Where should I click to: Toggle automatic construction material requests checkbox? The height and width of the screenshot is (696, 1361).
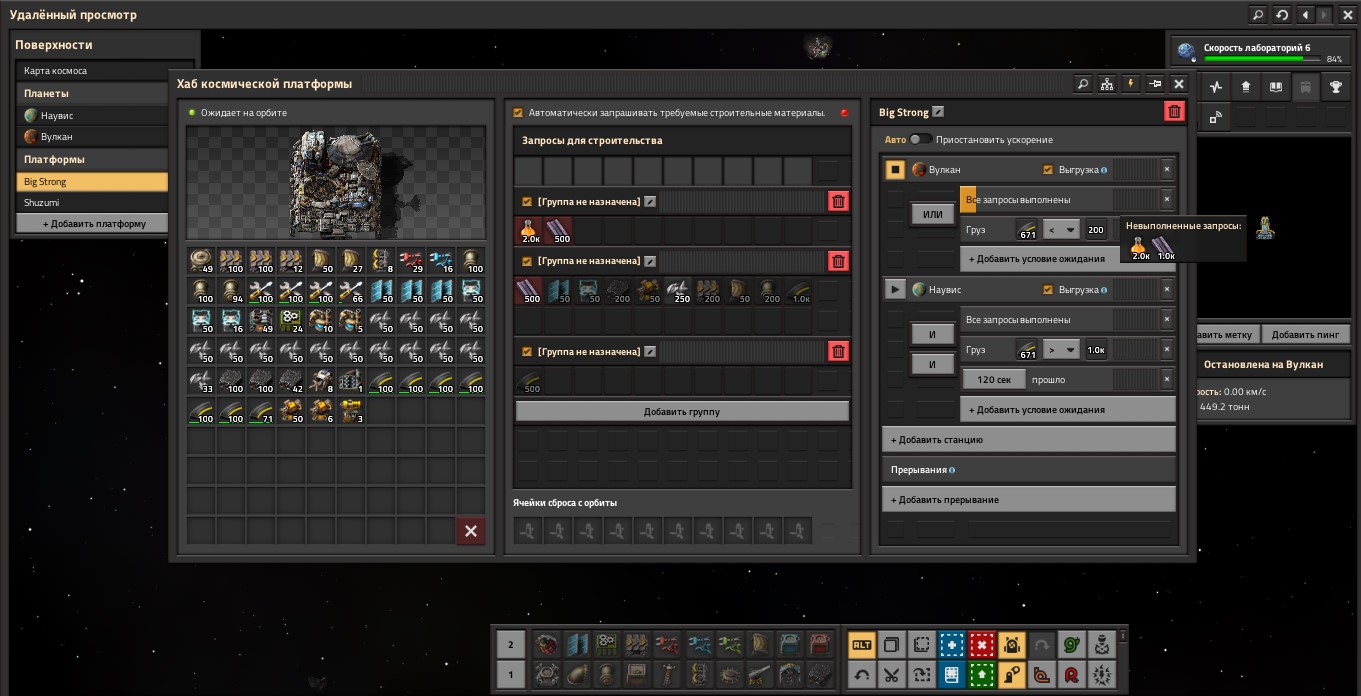point(517,113)
